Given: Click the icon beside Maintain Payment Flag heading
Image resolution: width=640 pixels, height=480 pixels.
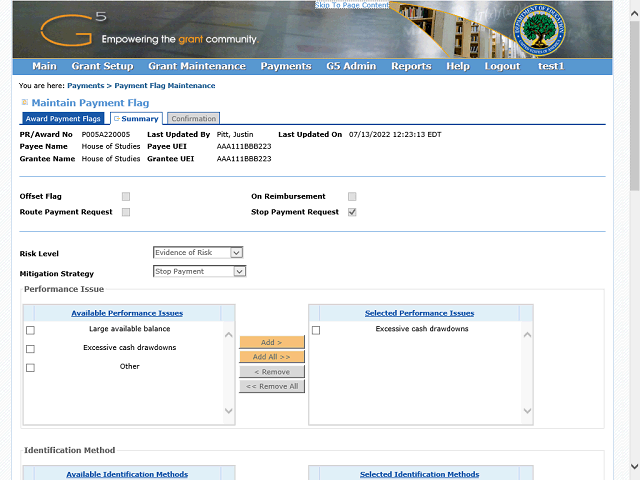Looking at the screenshot, I should [x=24, y=102].
